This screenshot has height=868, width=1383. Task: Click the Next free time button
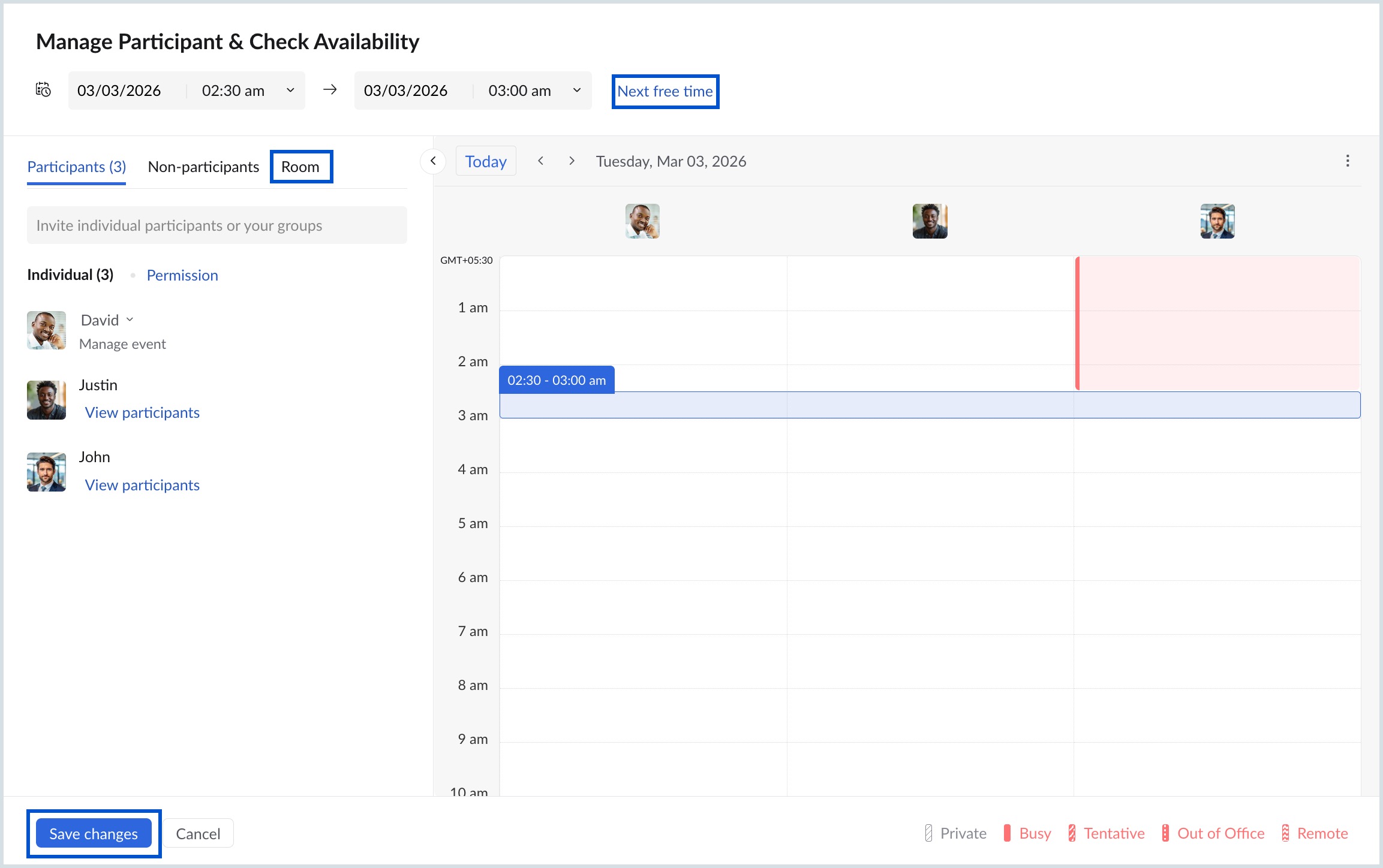pos(665,91)
